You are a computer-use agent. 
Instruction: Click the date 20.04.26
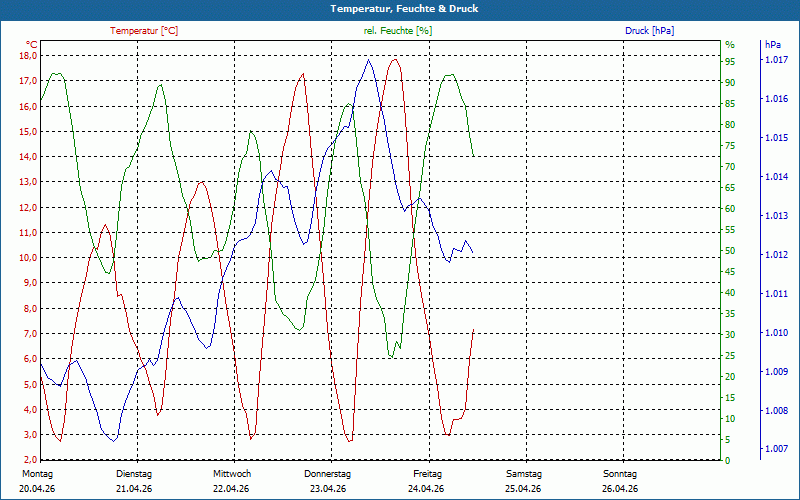coord(37,489)
